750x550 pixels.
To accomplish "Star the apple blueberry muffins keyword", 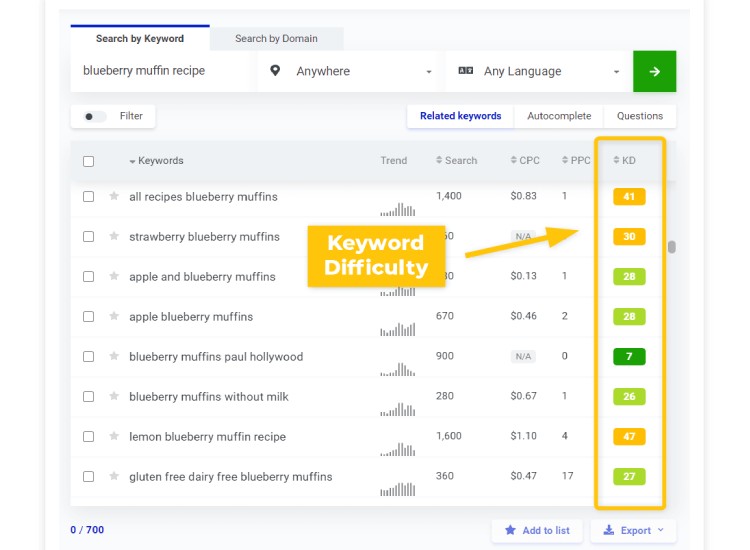I will (114, 316).
